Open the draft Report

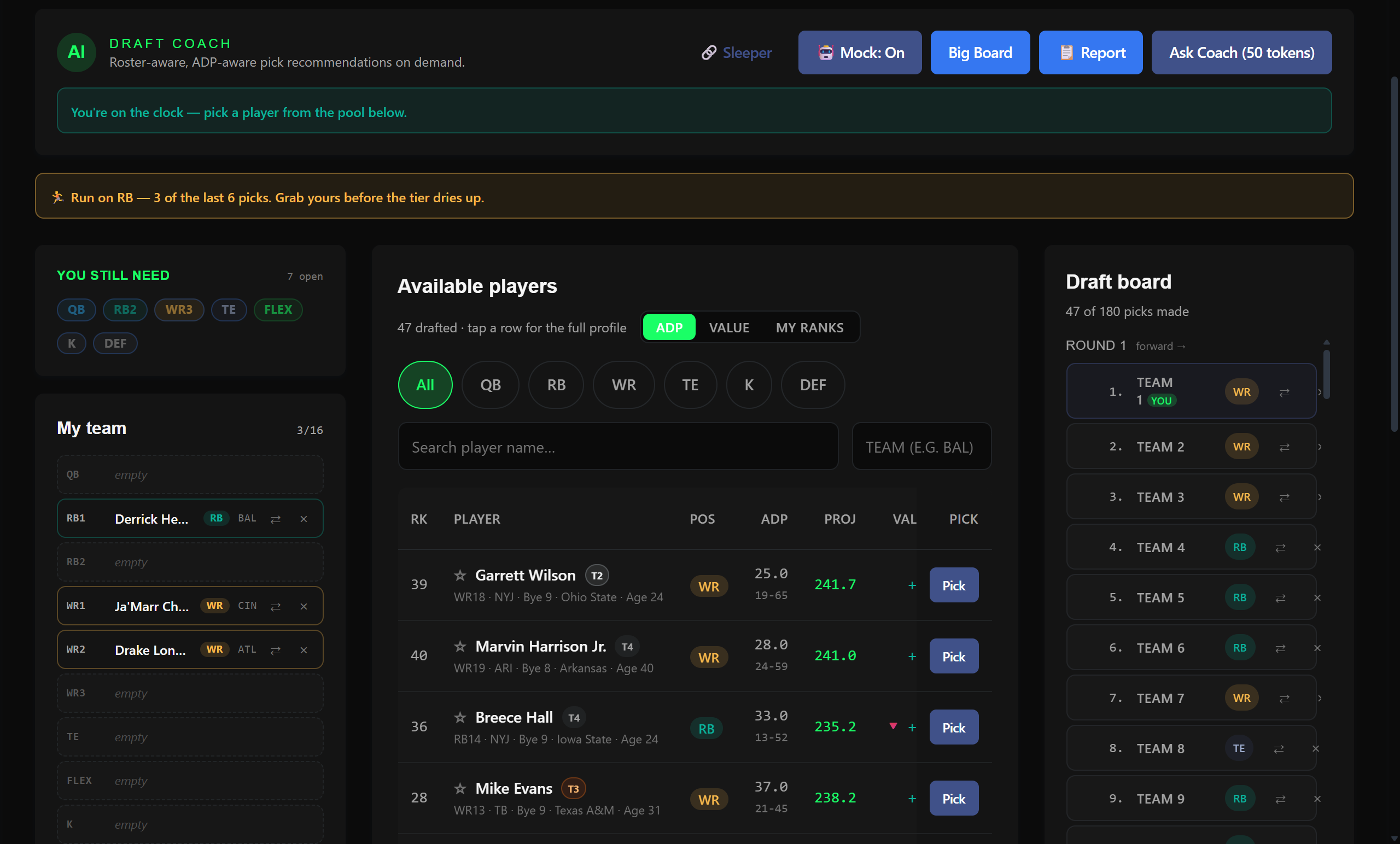[x=1090, y=52]
